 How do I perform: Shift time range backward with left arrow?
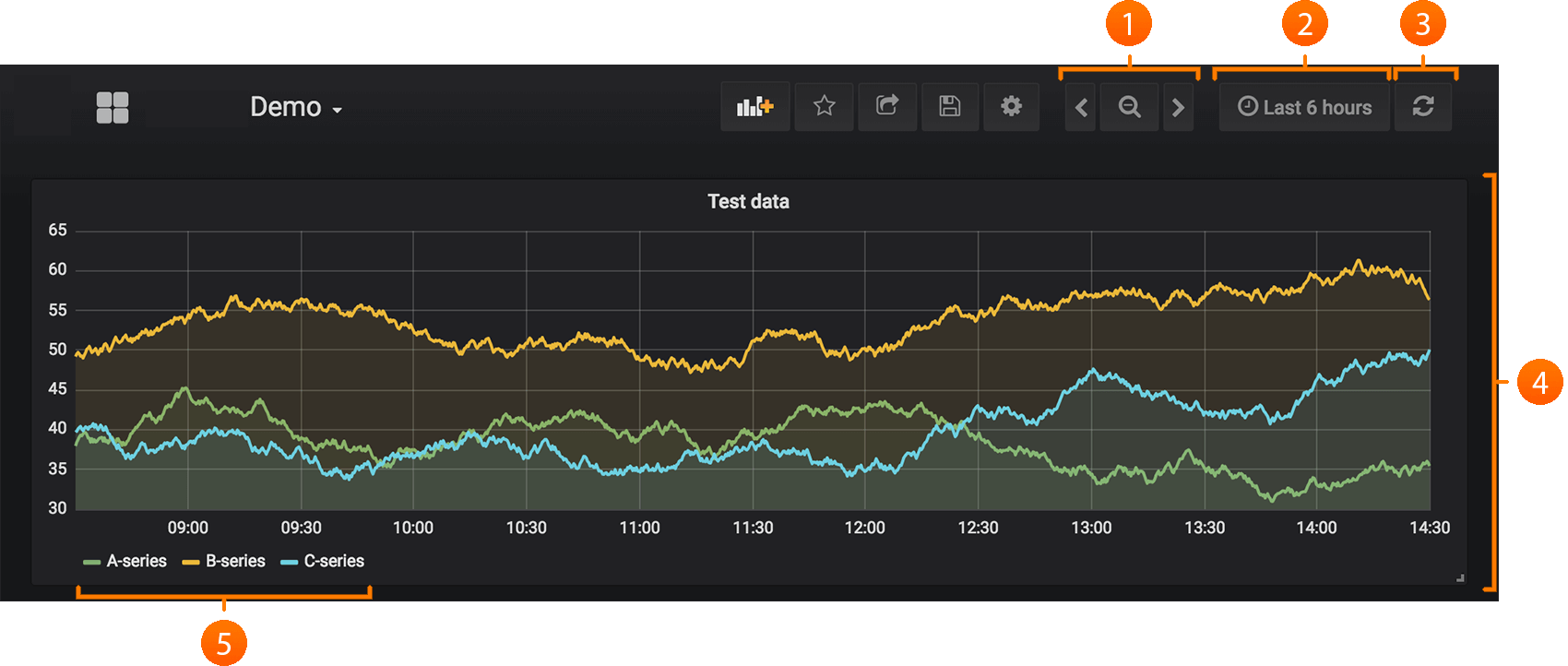[1081, 108]
